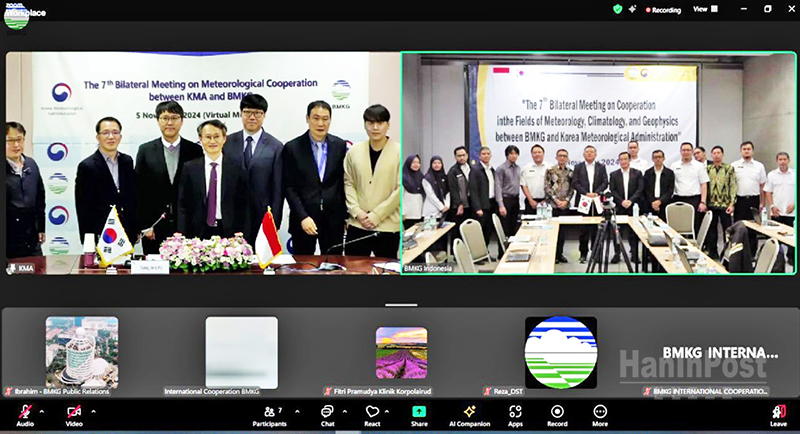The width and height of the screenshot is (800, 434).
Task: Leave the meeting
Action: click(x=778, y=414)
